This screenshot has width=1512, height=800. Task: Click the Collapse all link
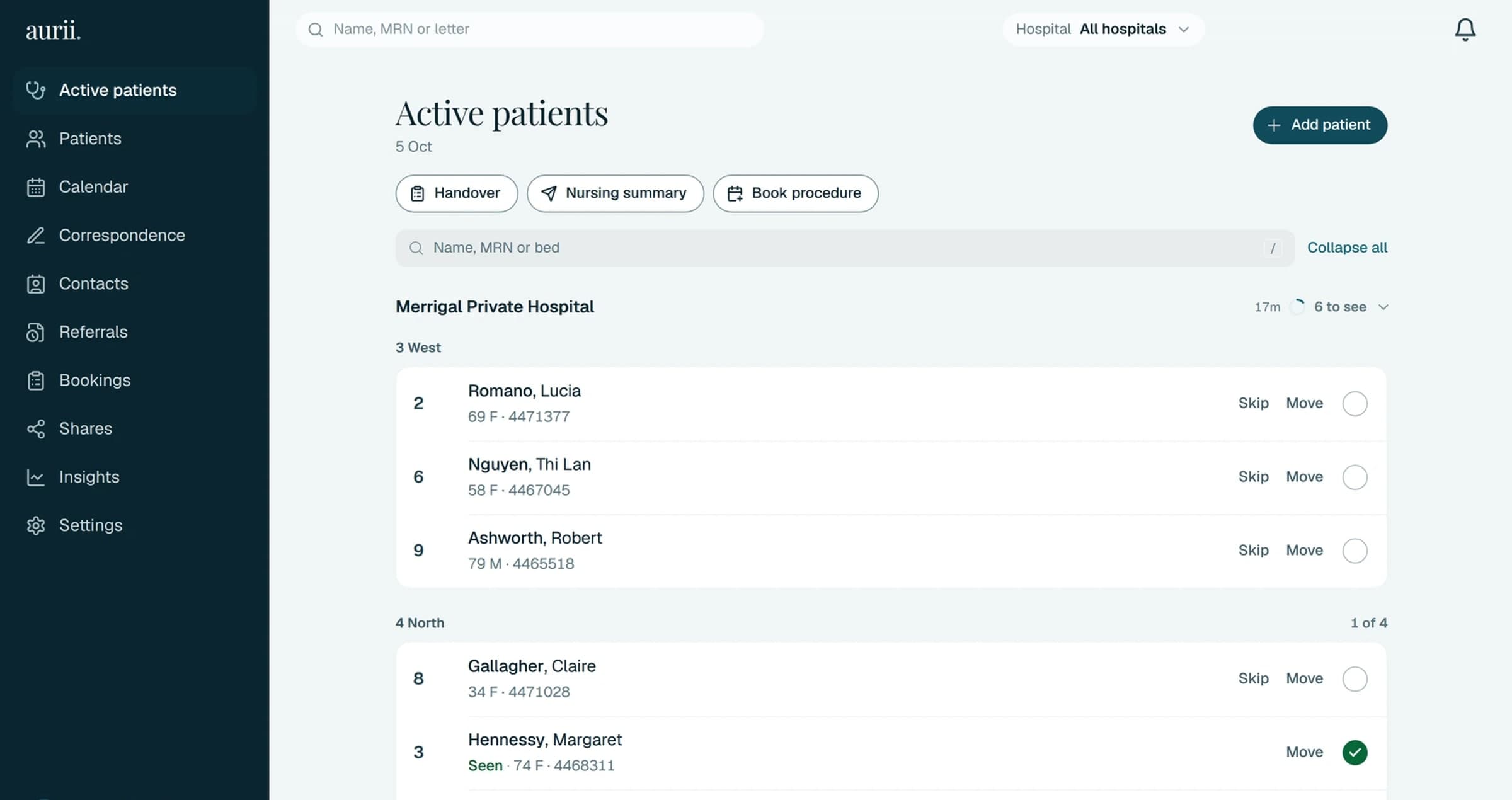coord(1347,248)
